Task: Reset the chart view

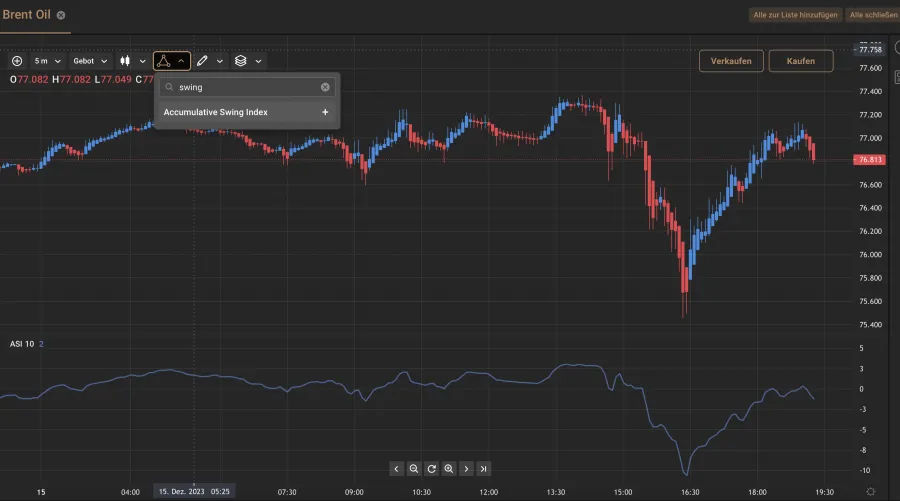Action: pos(432,469)
